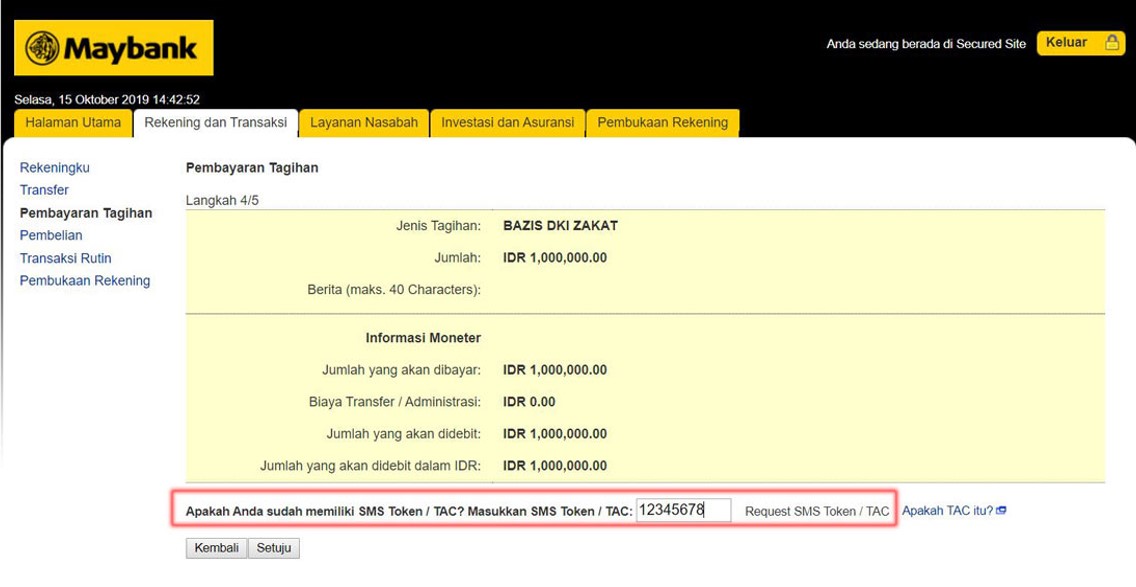Switch to the Layanan Nasabah tab
The height and width of the screenshot is (587, 1136).
point(364,122)
